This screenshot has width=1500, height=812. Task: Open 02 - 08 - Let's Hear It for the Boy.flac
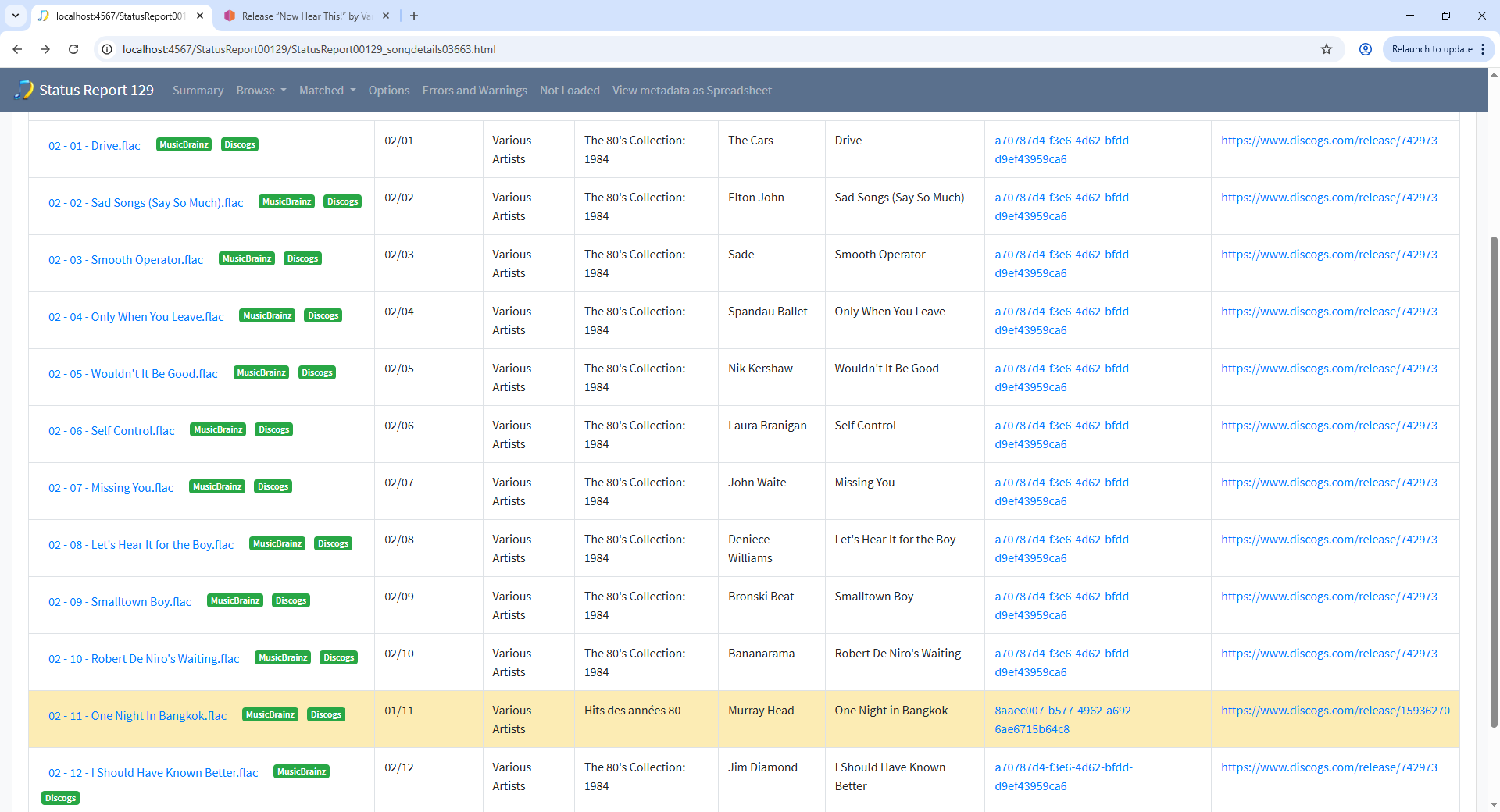[x=141, y=545]
